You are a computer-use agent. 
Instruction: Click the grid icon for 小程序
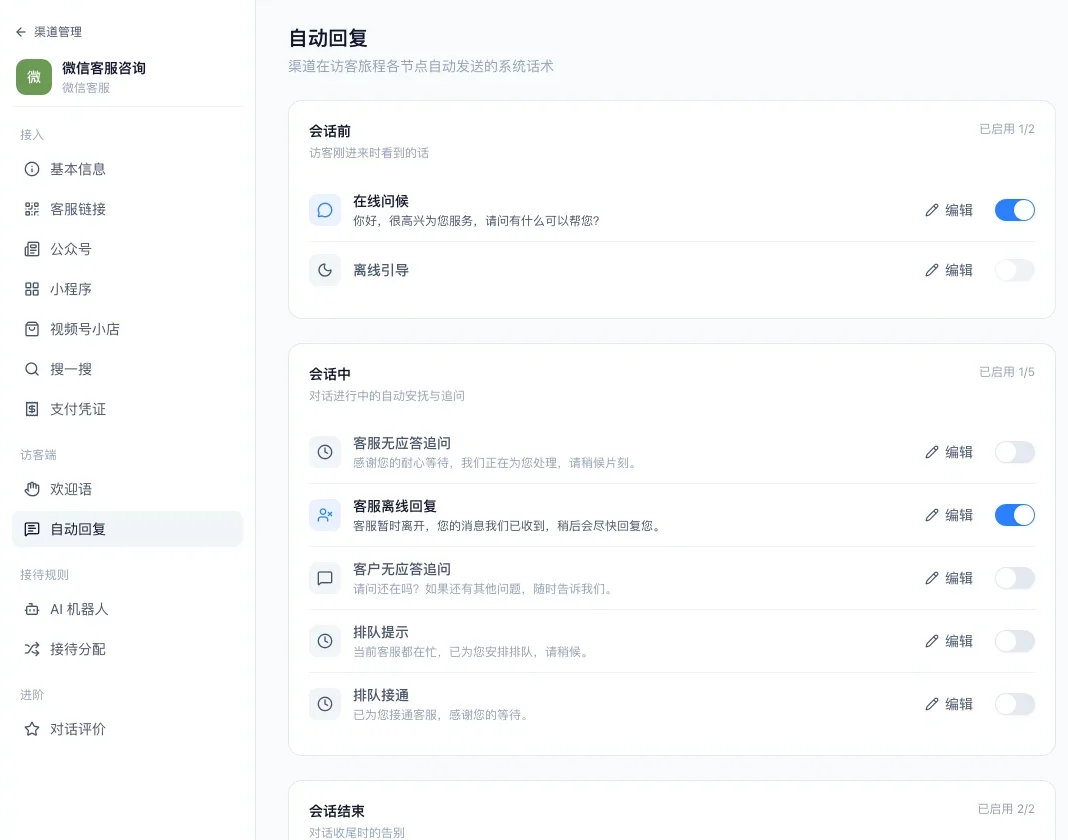click(x=32, y=290)
